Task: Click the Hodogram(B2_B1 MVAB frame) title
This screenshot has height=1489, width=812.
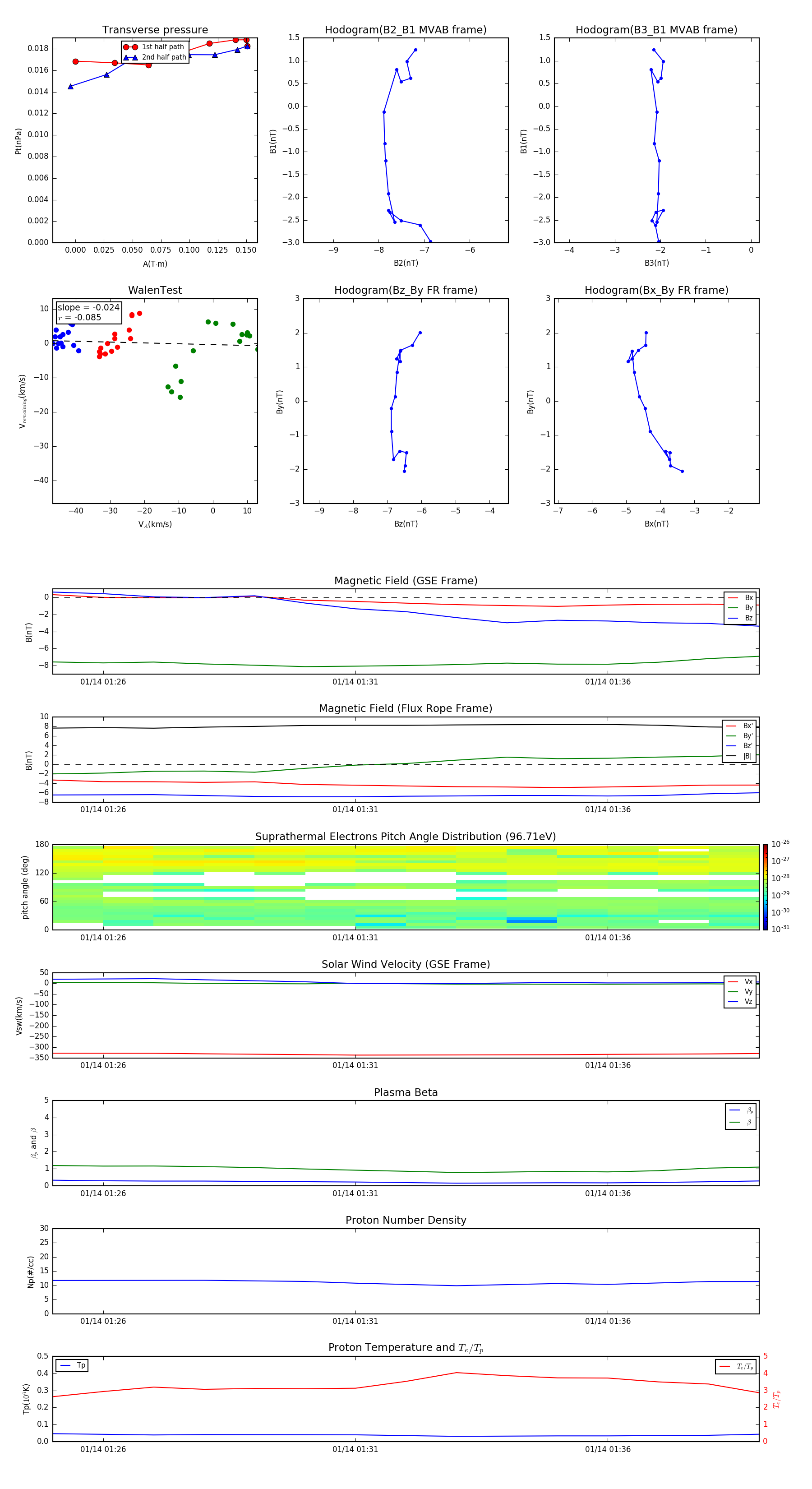Action: [x=406, y=30]
